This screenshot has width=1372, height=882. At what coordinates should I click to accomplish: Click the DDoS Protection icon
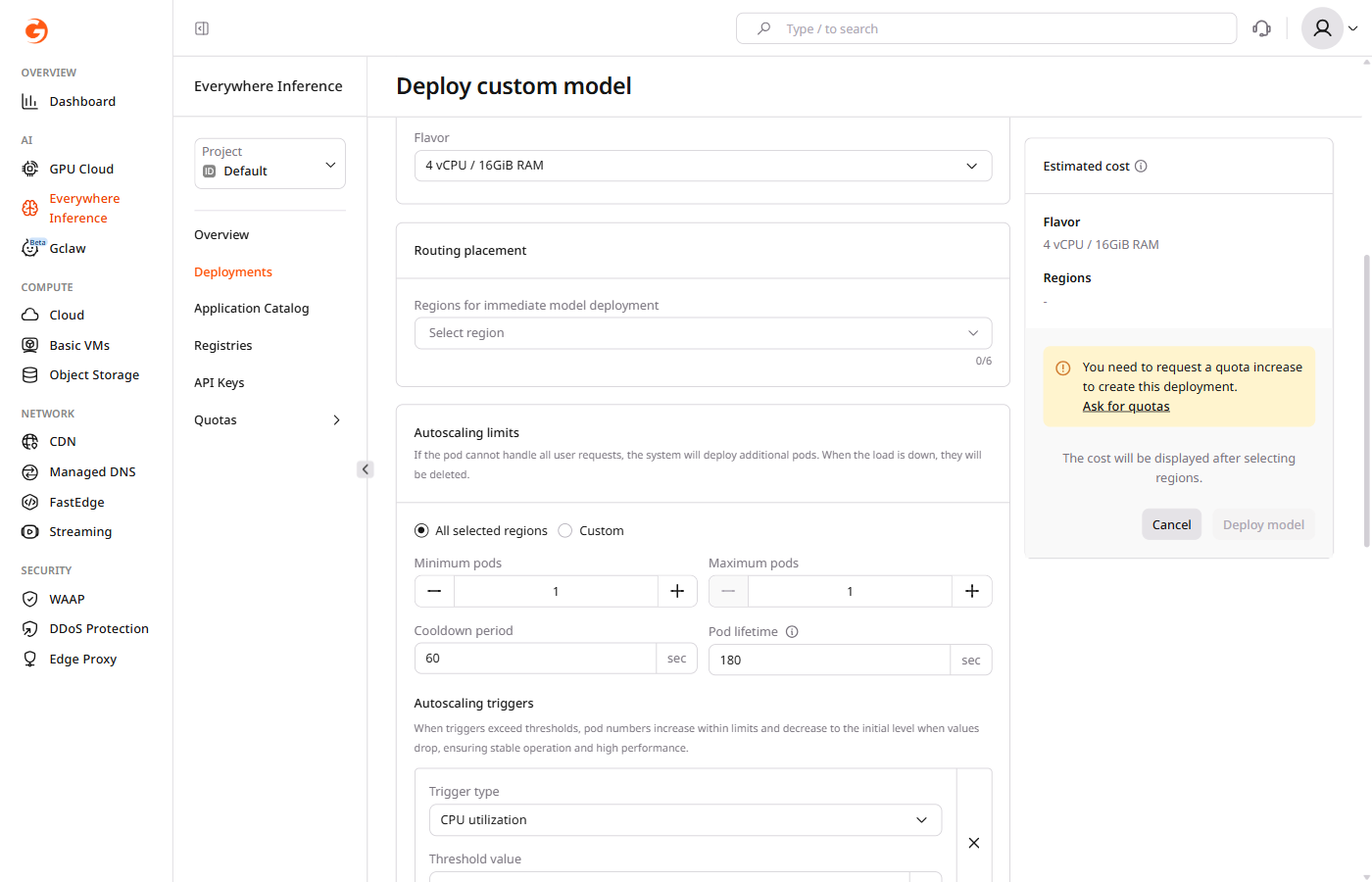(x=30, y=628)
